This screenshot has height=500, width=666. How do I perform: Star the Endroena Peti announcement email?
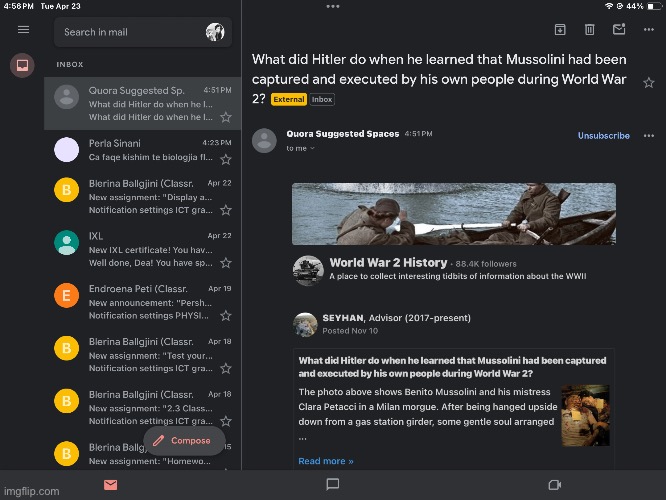click(x=226, y=316)
